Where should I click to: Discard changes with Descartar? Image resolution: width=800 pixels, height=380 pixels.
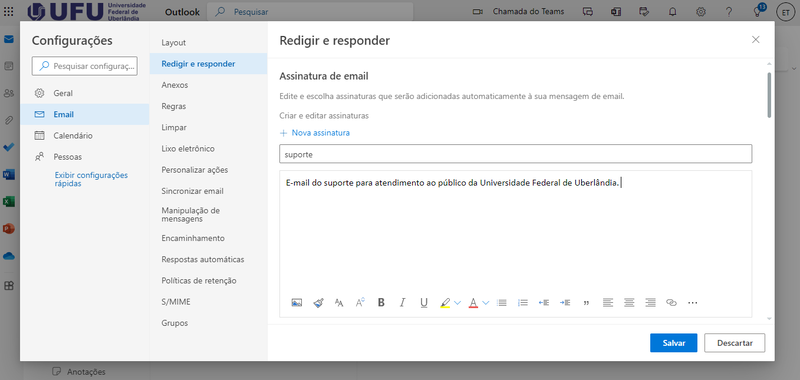(x=735, y=343)
